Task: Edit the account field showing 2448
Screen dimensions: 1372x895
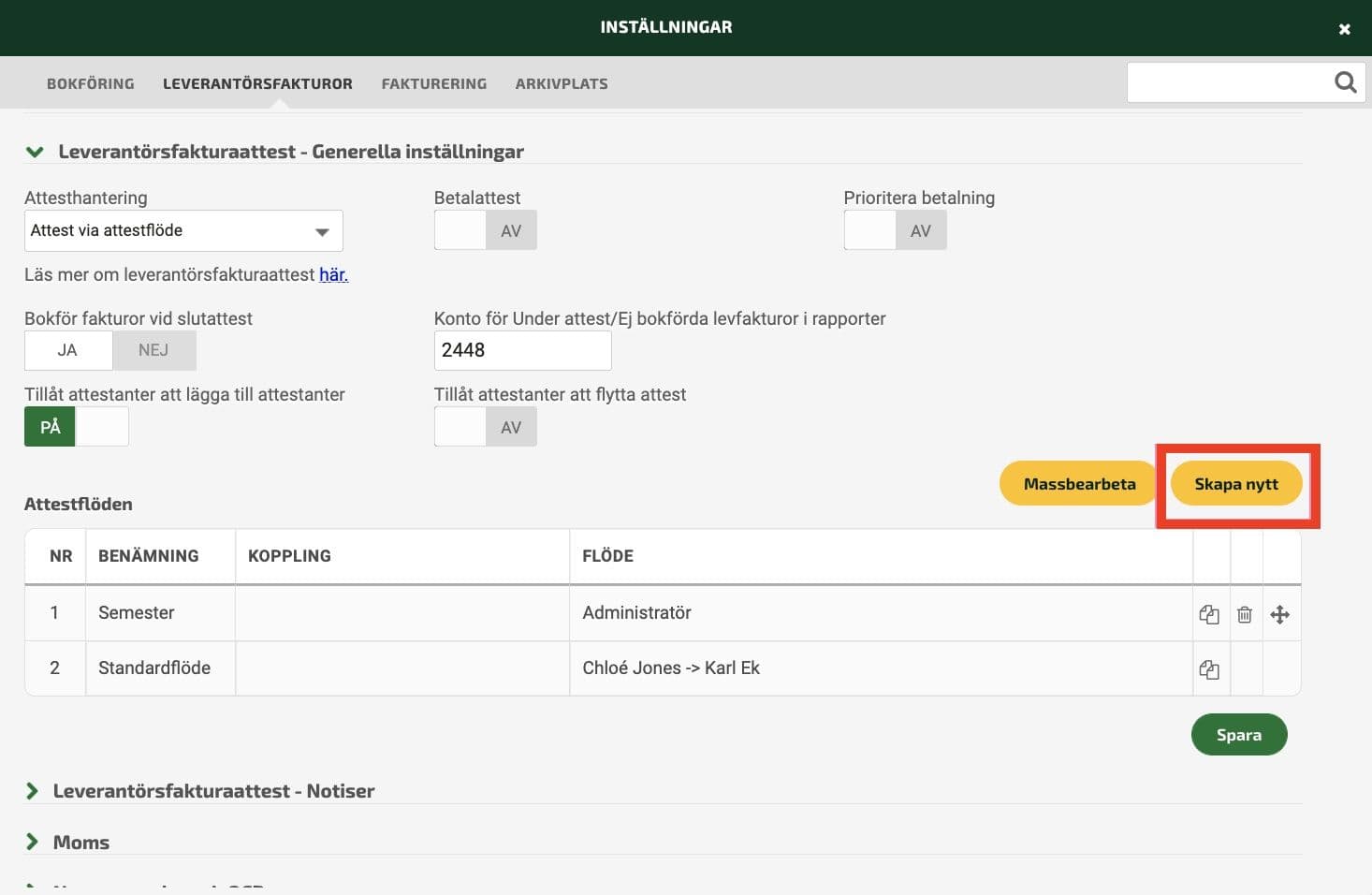Action: point(522,350)
